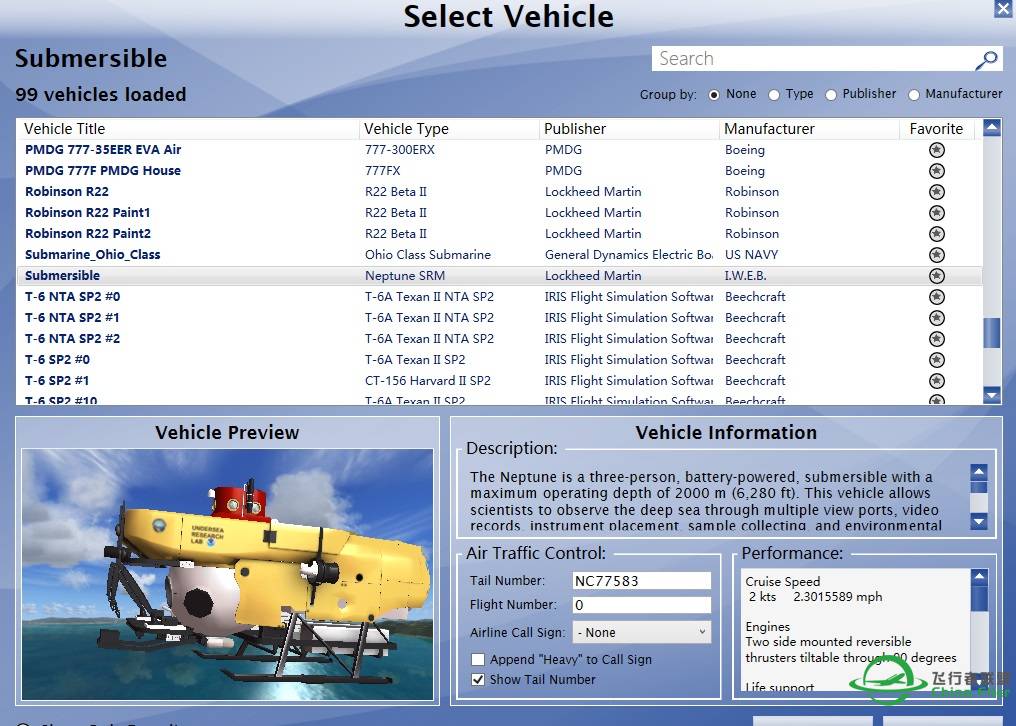Select PMDG 777-35EER EVA Air vehicle

pyautogui.click(x=103, y=150)
